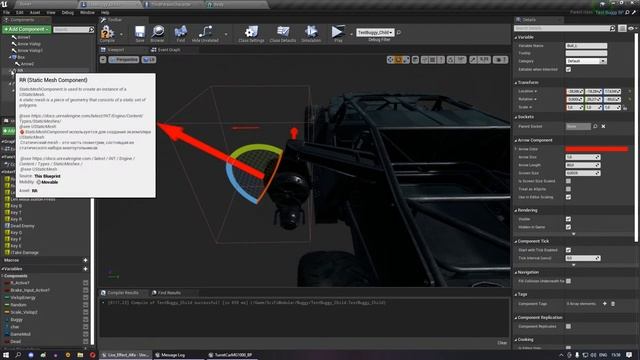The width and height of the screenshot is (640, 360).
Task: Click the red round icon on the taskbar
Action: pos(92,355)
